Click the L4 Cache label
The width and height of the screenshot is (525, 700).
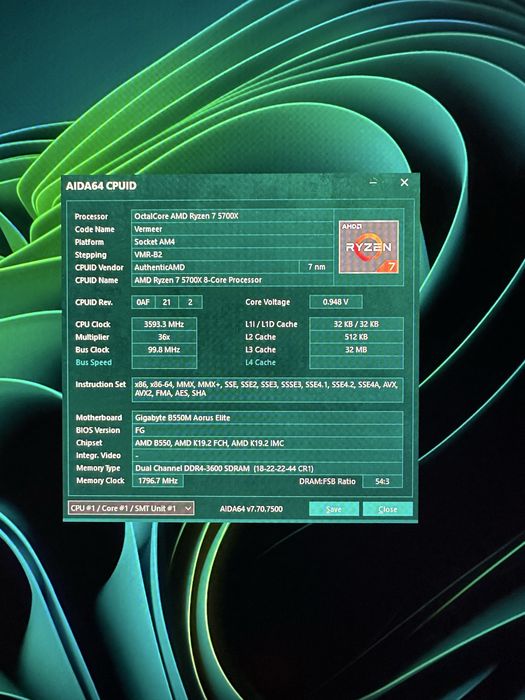(x=260, y=362)
